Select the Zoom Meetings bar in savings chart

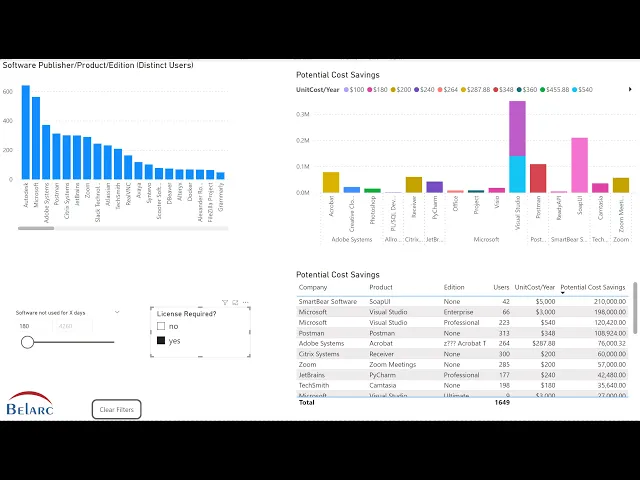click(x=621, y=185)
